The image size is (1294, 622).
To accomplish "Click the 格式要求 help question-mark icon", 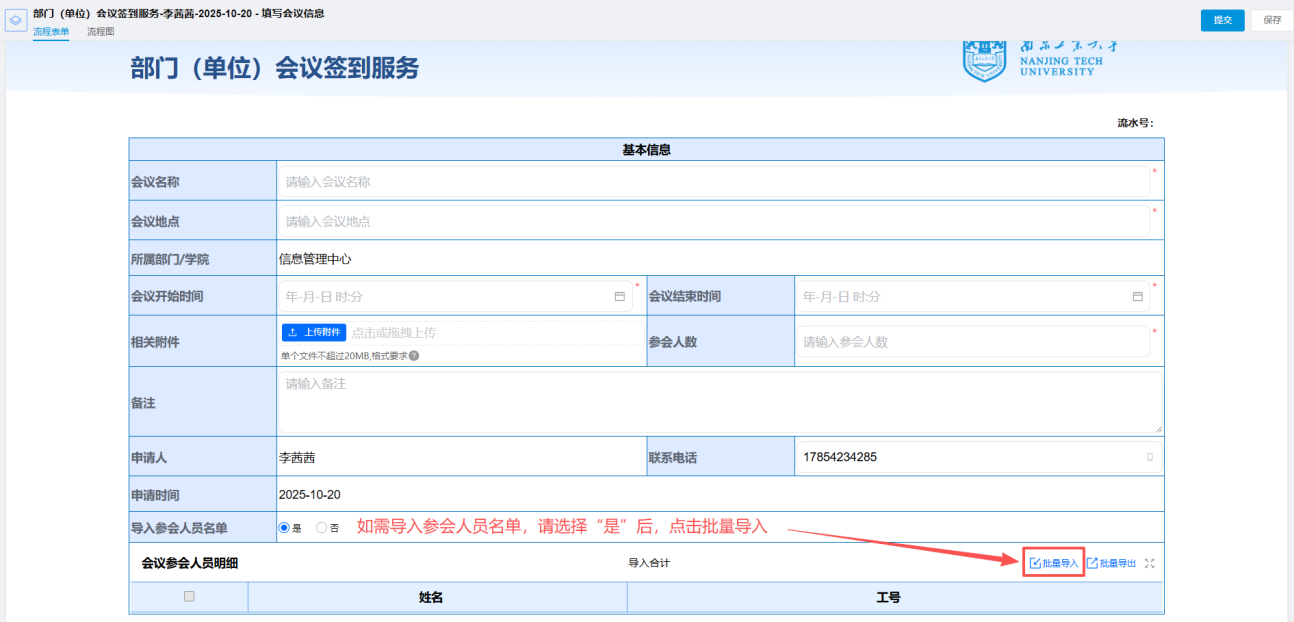I will coord(414,356).
